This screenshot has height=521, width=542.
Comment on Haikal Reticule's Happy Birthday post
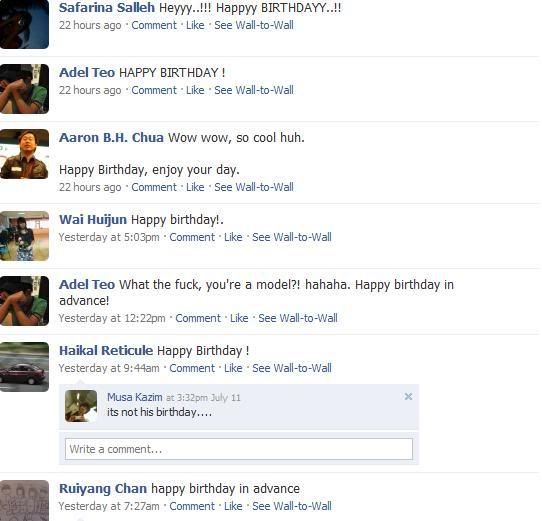pos(192,368)
